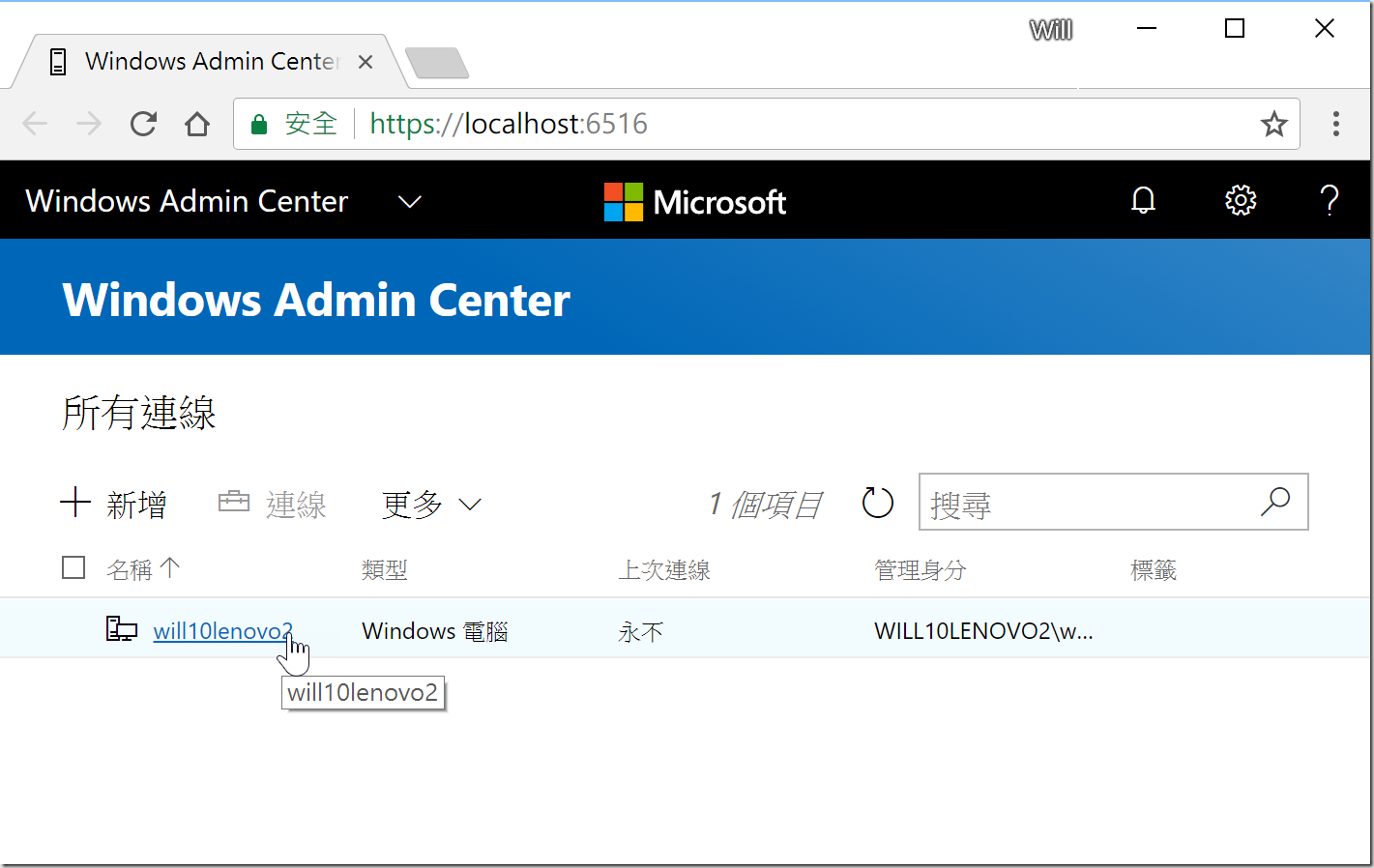
Task: Click the search magnifier icon
Action: (x=1275, y=502)
